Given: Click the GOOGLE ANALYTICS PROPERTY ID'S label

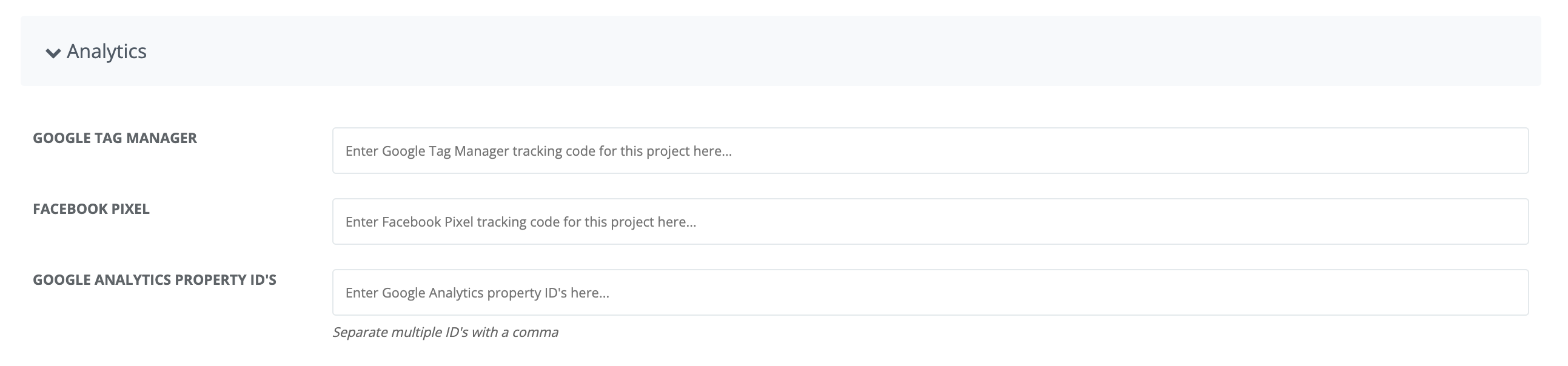Looking at the screenshot, I should (x=155, y=280).
